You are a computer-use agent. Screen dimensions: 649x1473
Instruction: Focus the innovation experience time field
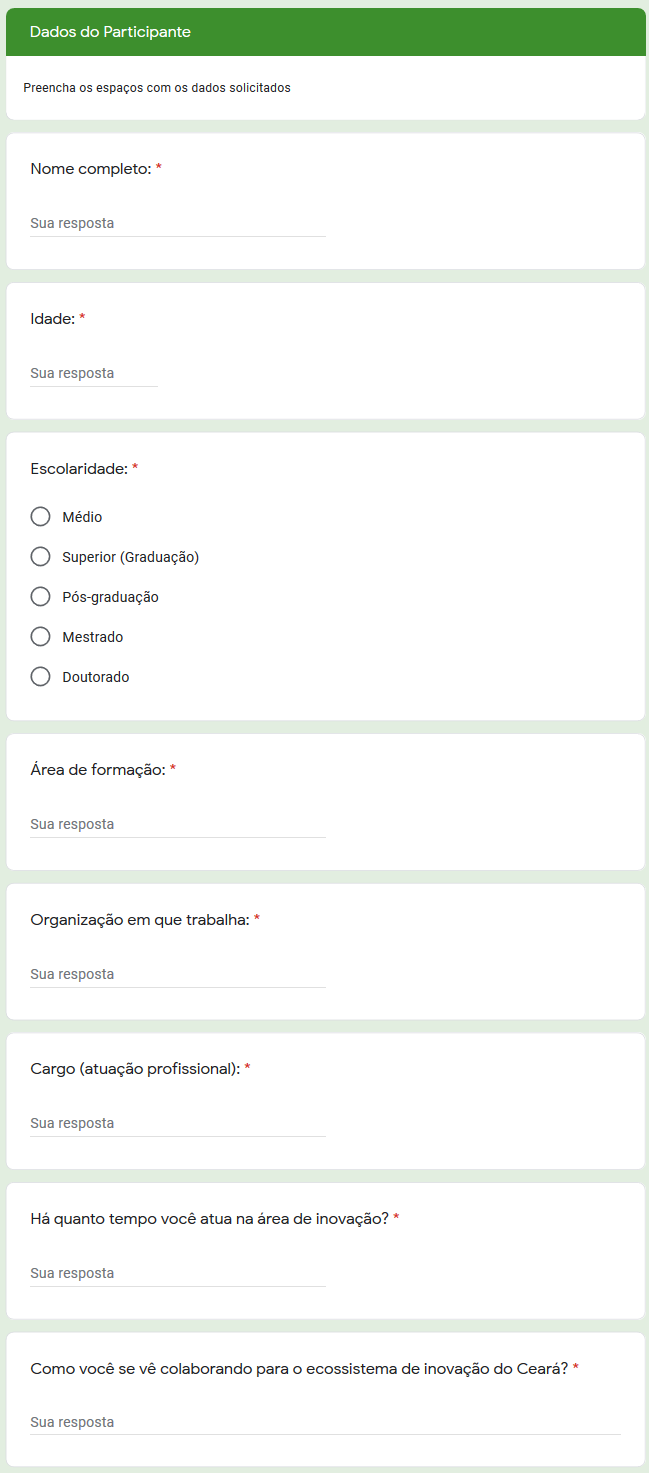(x=178, y=1273)
